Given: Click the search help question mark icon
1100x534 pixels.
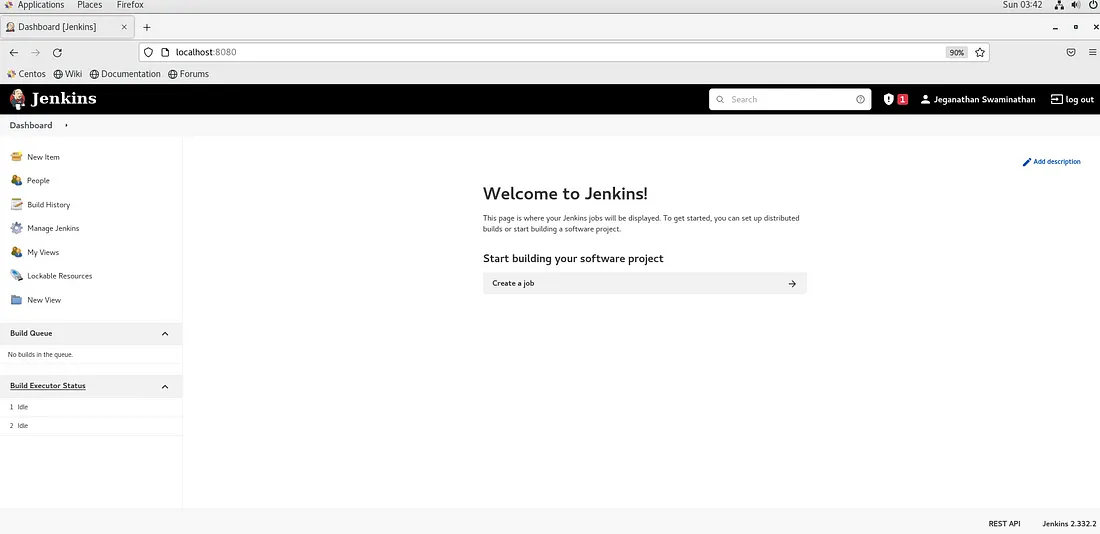Looking at the screenshot, I should (x=860, y=100).
